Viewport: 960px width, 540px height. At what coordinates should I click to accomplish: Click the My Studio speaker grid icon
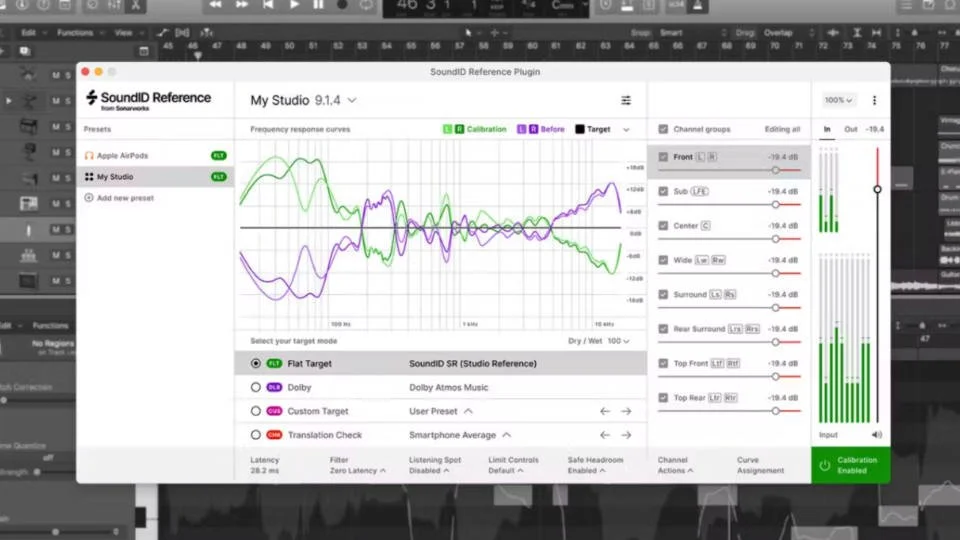[89, 177]
